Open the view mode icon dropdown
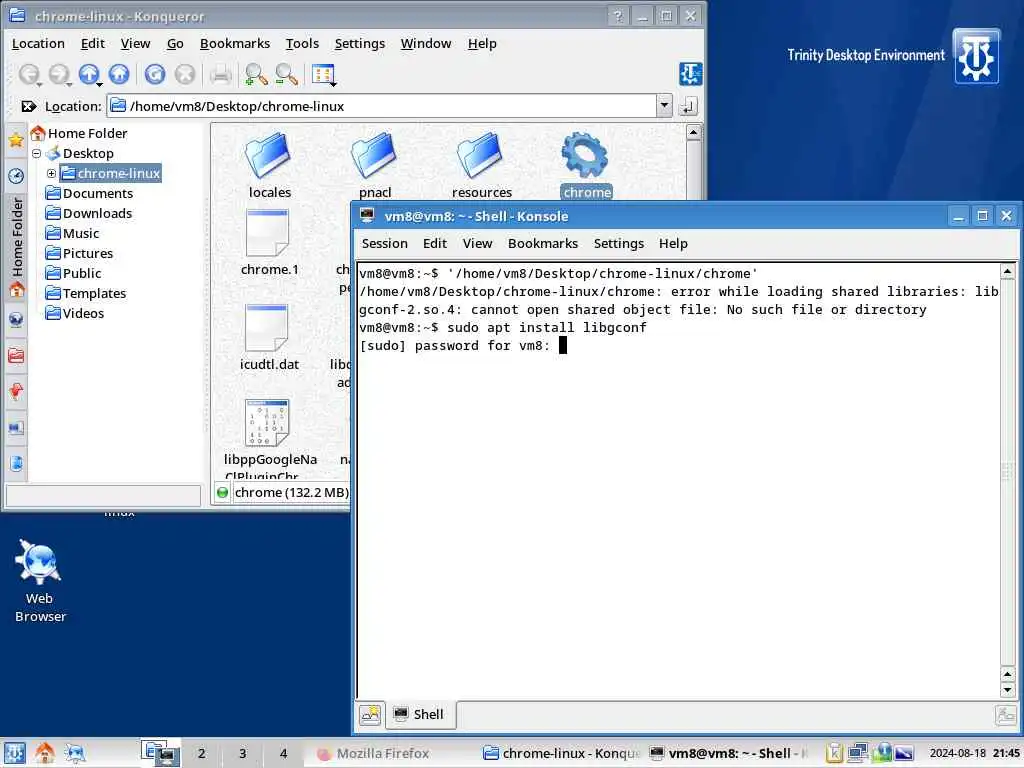The width and height of the screenshot is (1024, 768). coord(323,75)
